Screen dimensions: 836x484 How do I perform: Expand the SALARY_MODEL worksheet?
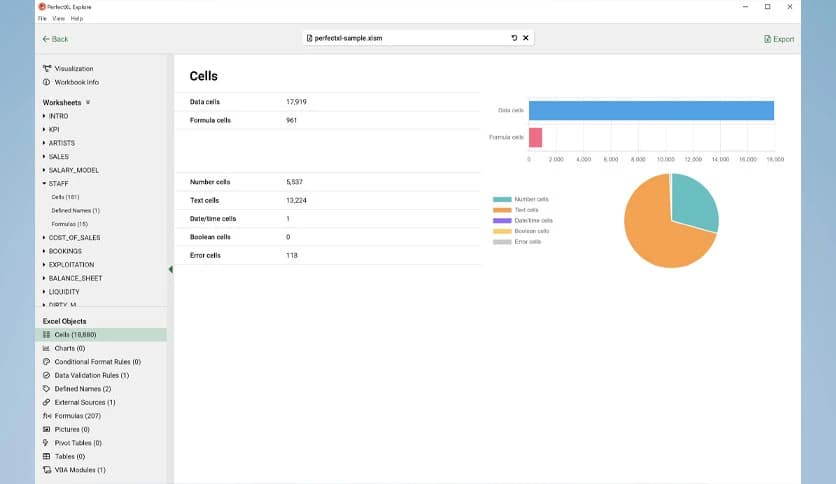coord(44,170)
